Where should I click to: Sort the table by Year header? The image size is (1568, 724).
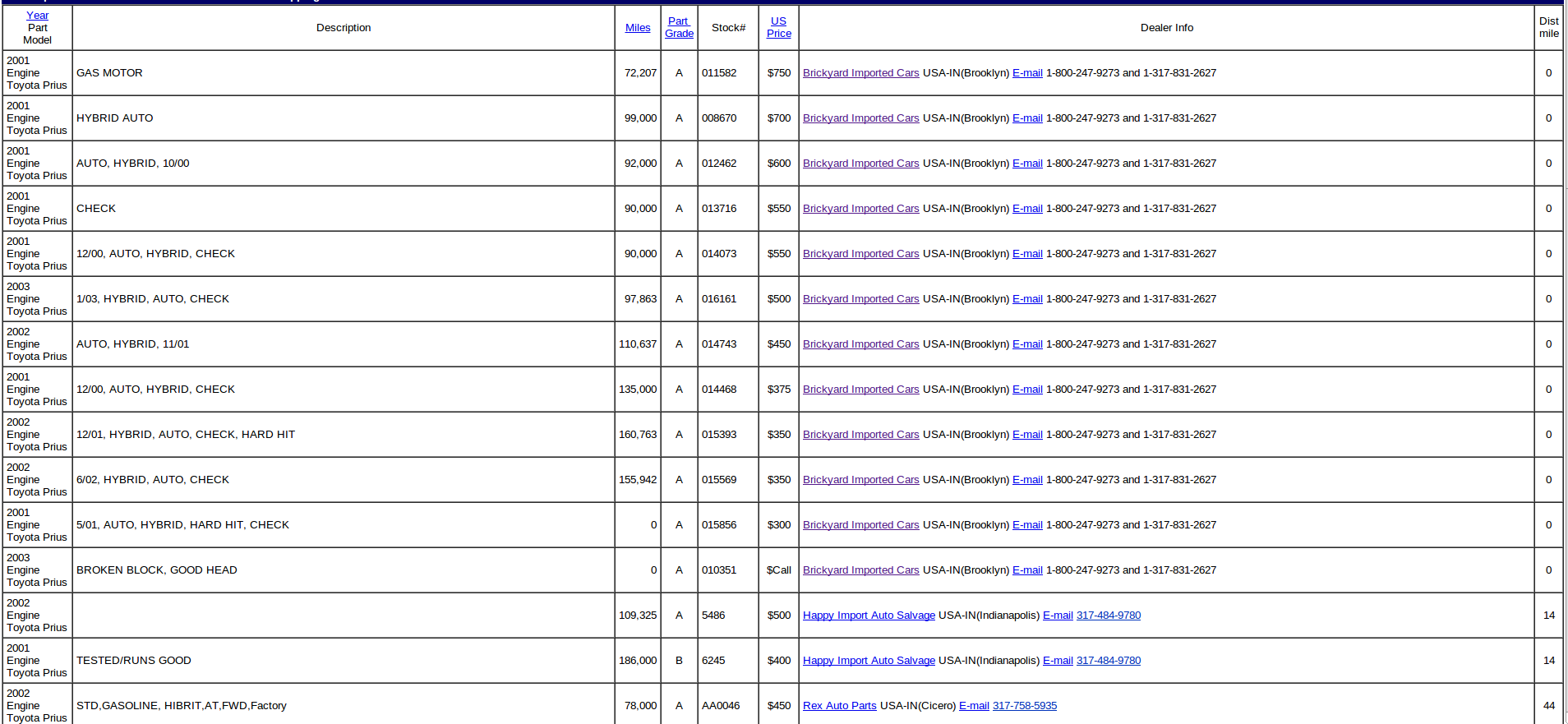[37, 16]
